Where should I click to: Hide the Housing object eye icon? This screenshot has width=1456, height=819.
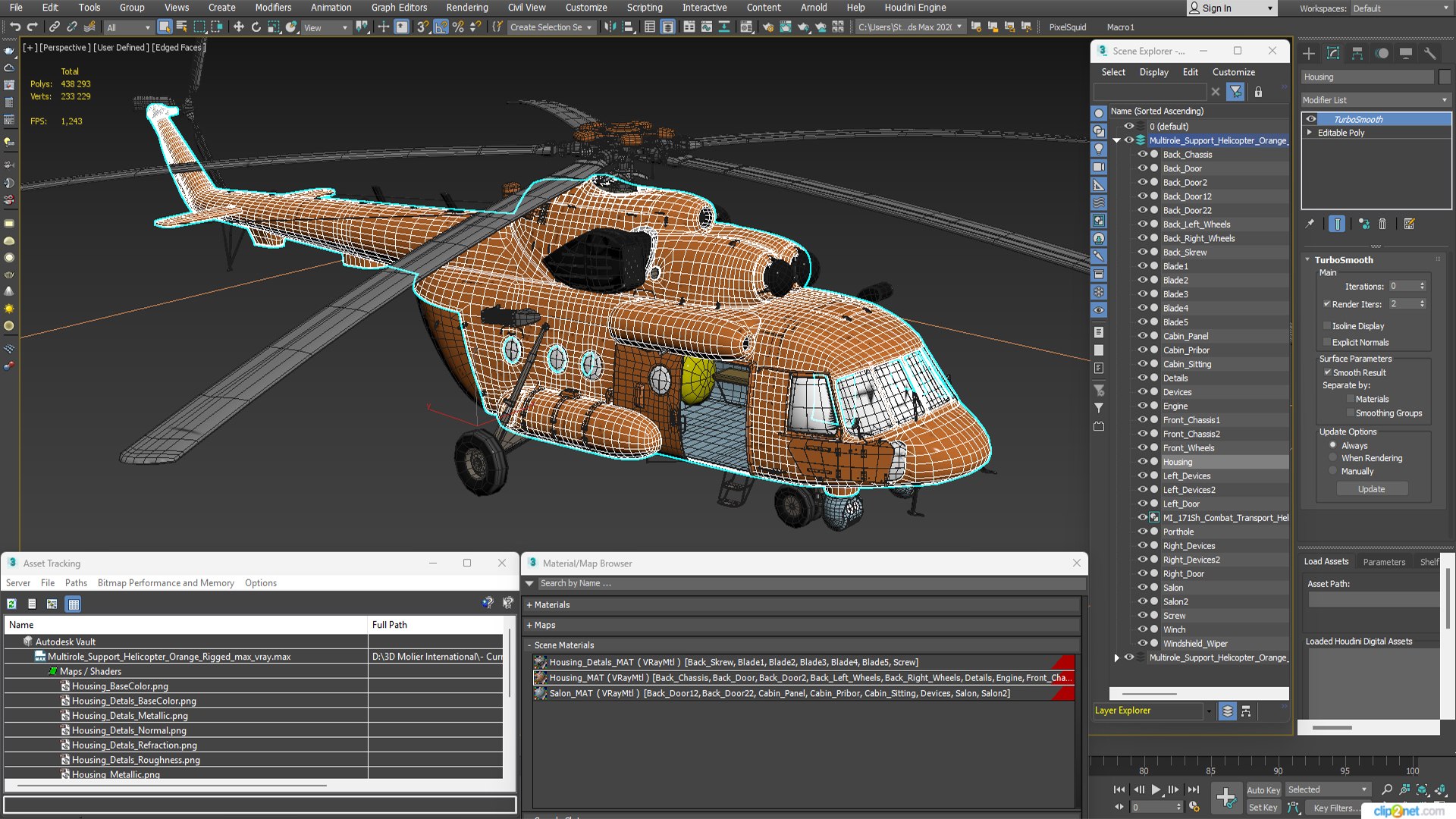pyautogui.click(x=1142, y=462)
